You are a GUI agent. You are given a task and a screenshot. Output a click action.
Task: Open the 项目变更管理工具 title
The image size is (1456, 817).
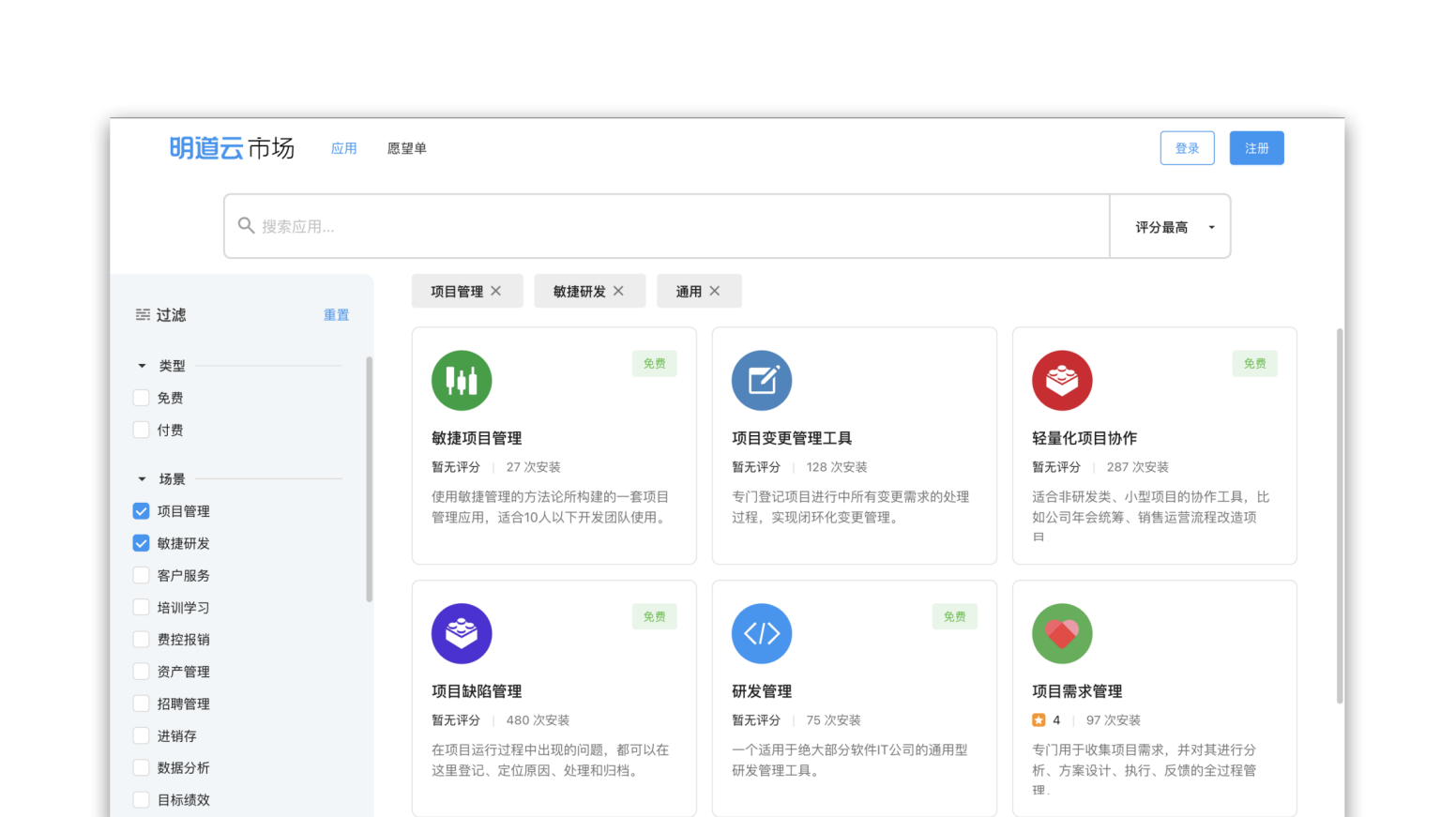coord(792,438)
